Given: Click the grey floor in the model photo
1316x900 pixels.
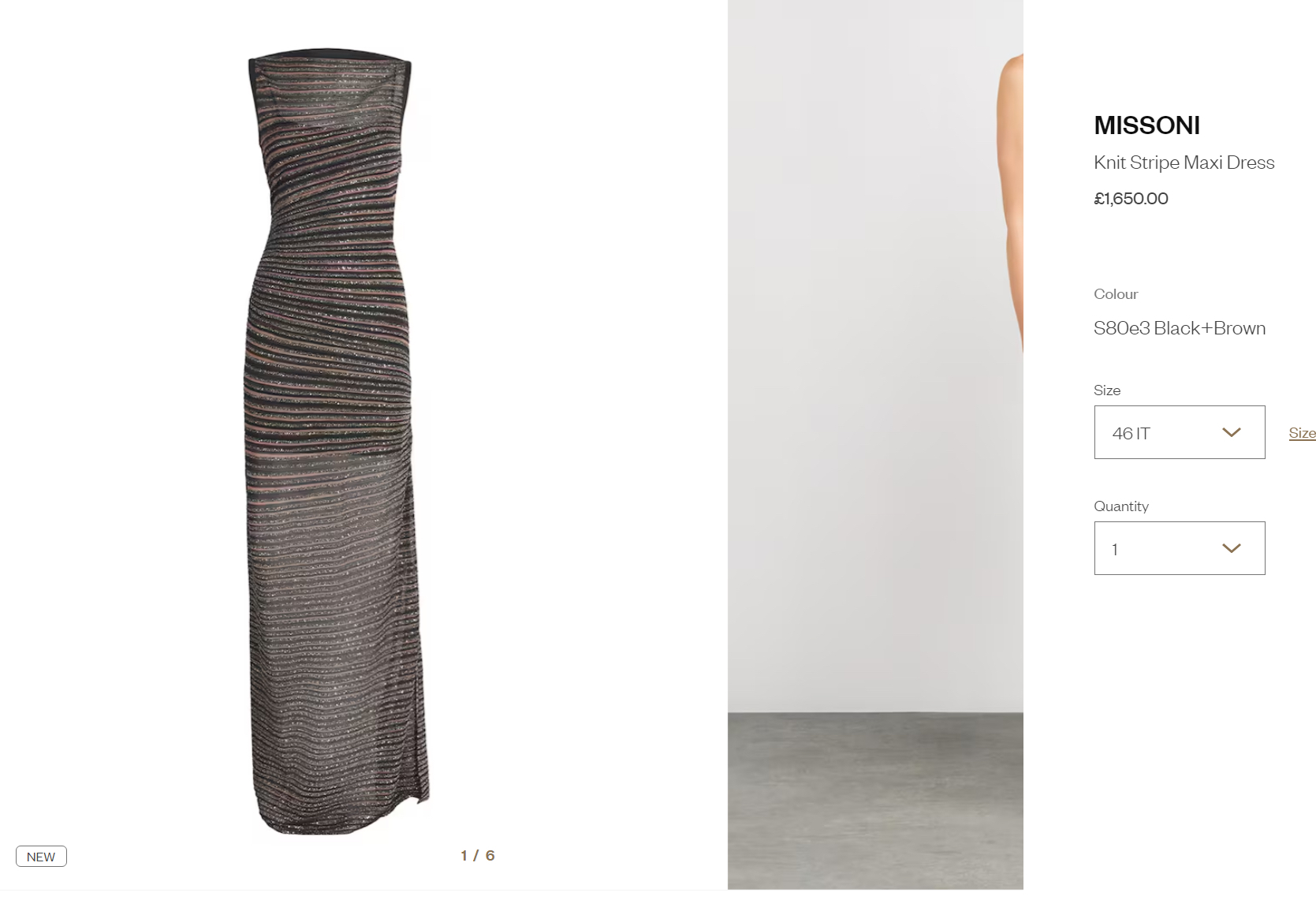Looking at the screenshot, I should pos(875,801).
